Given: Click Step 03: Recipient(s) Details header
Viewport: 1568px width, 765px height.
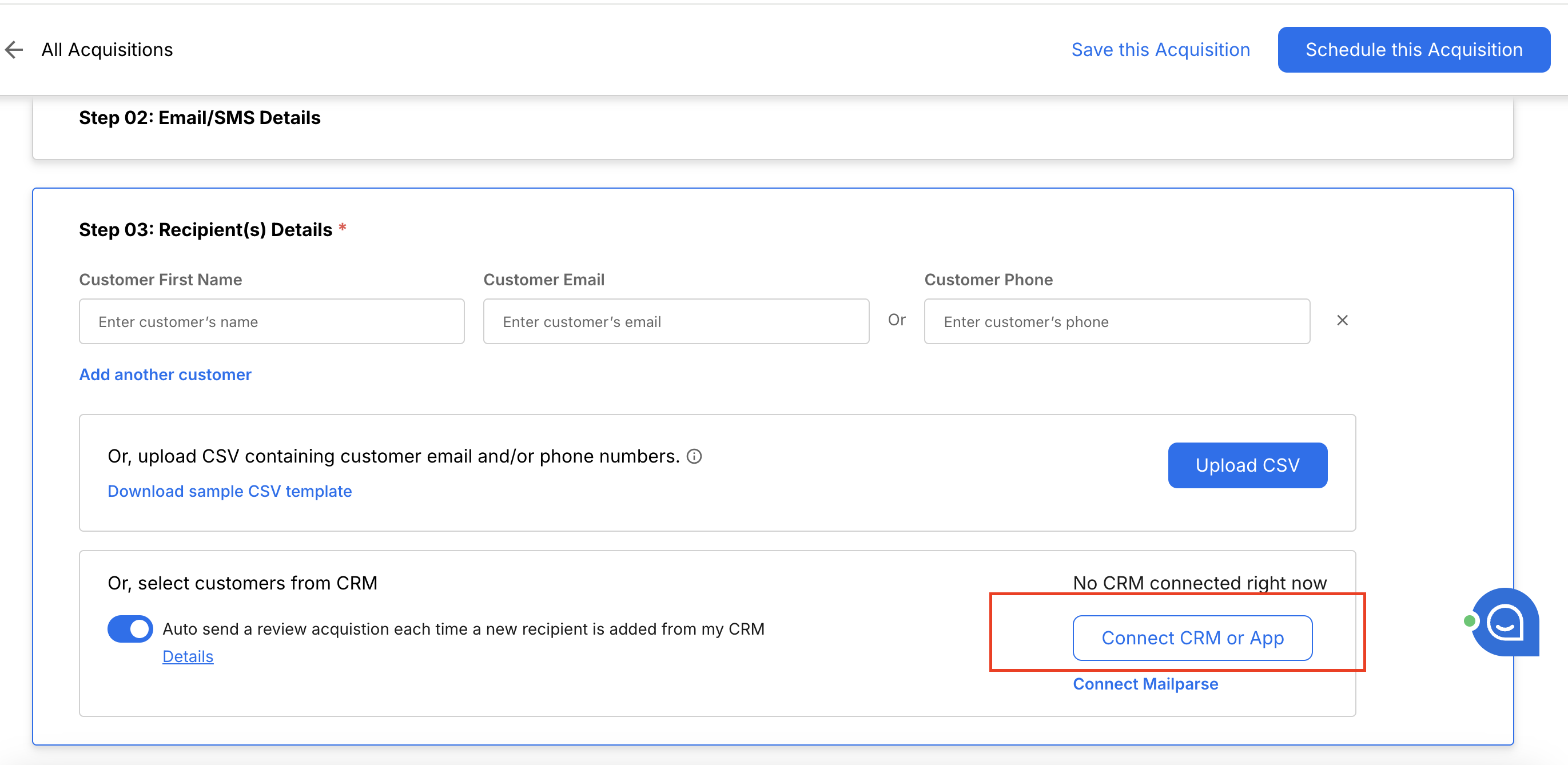Looking at the screenshot, I should point(206,229).
